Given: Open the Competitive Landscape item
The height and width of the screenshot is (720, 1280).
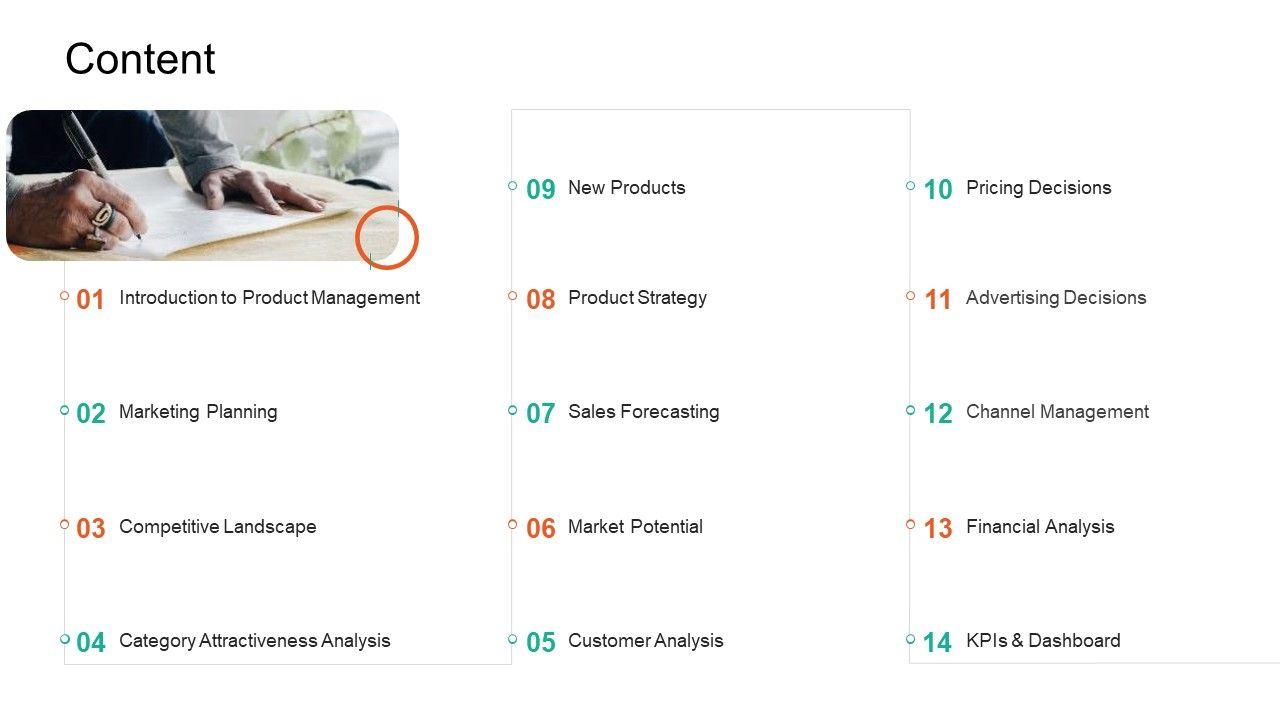Looking at the screenshot, I should coord(217,527).
